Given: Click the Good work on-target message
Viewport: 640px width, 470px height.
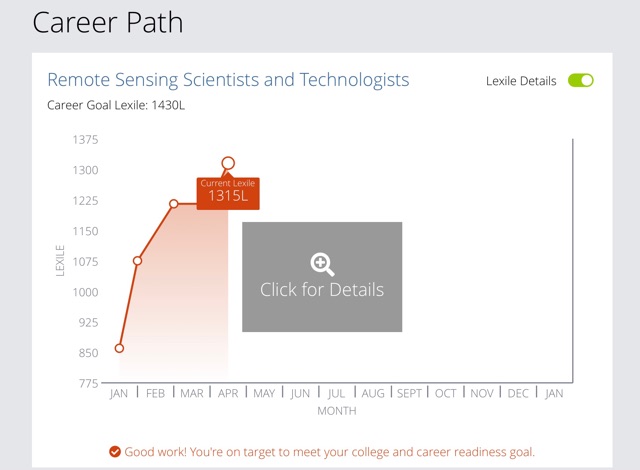Looking at the screenshot, I should (329, 452).
